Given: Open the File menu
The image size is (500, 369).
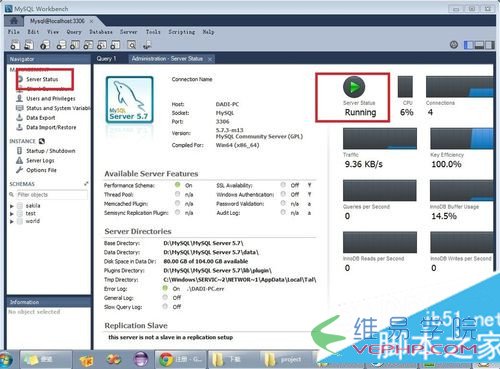Looking at the screenshot, I should tap(14, 32).
